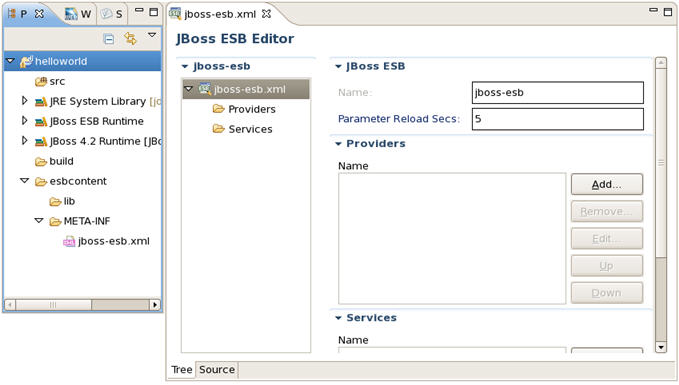Collapse the JBoss ESB section
The width and height of the screenshot is (679, 385).
[x=338, y=67]
